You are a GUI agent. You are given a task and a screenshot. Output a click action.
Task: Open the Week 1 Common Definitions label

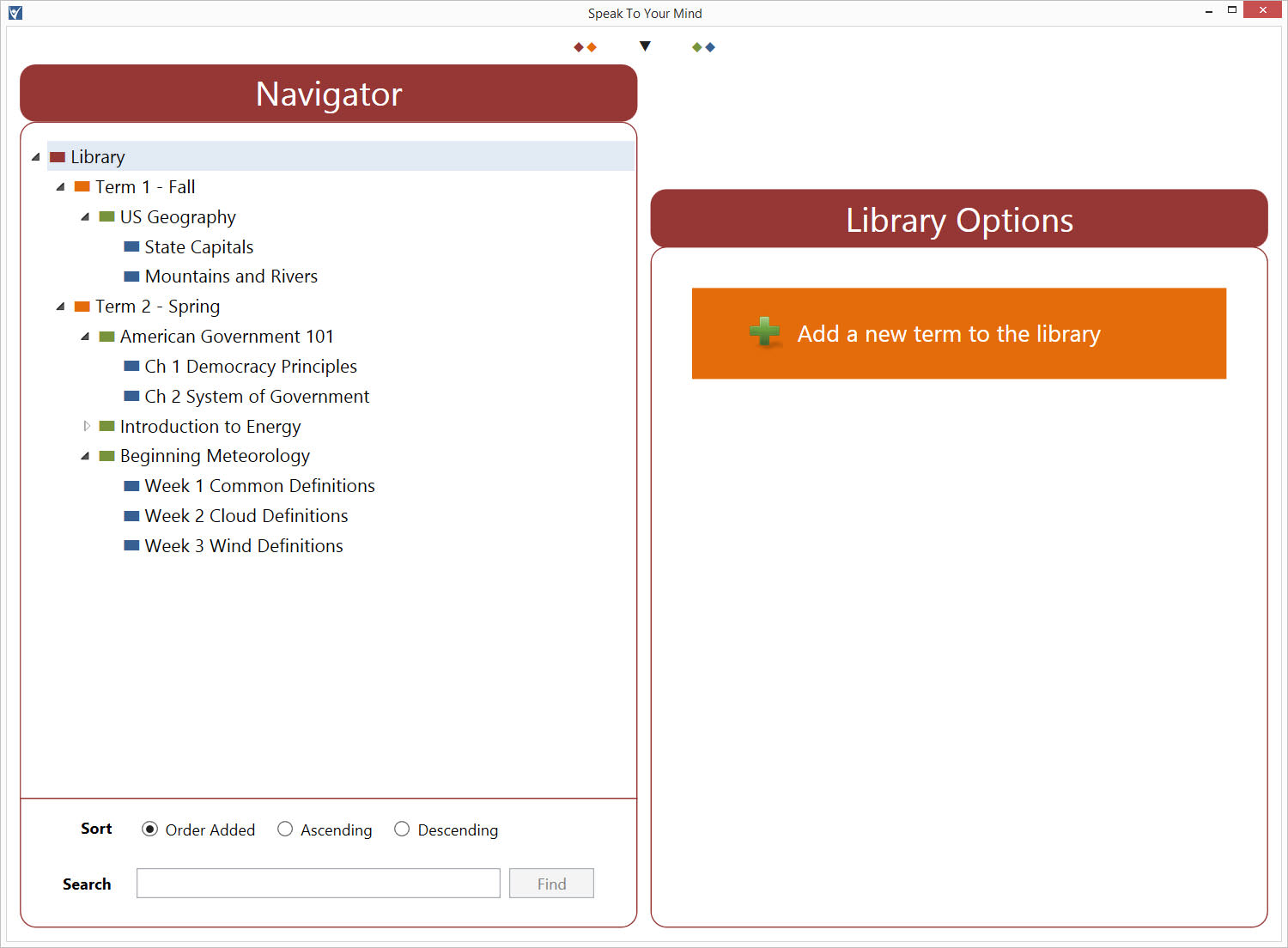pyautogui.click(x=260, y=486)
